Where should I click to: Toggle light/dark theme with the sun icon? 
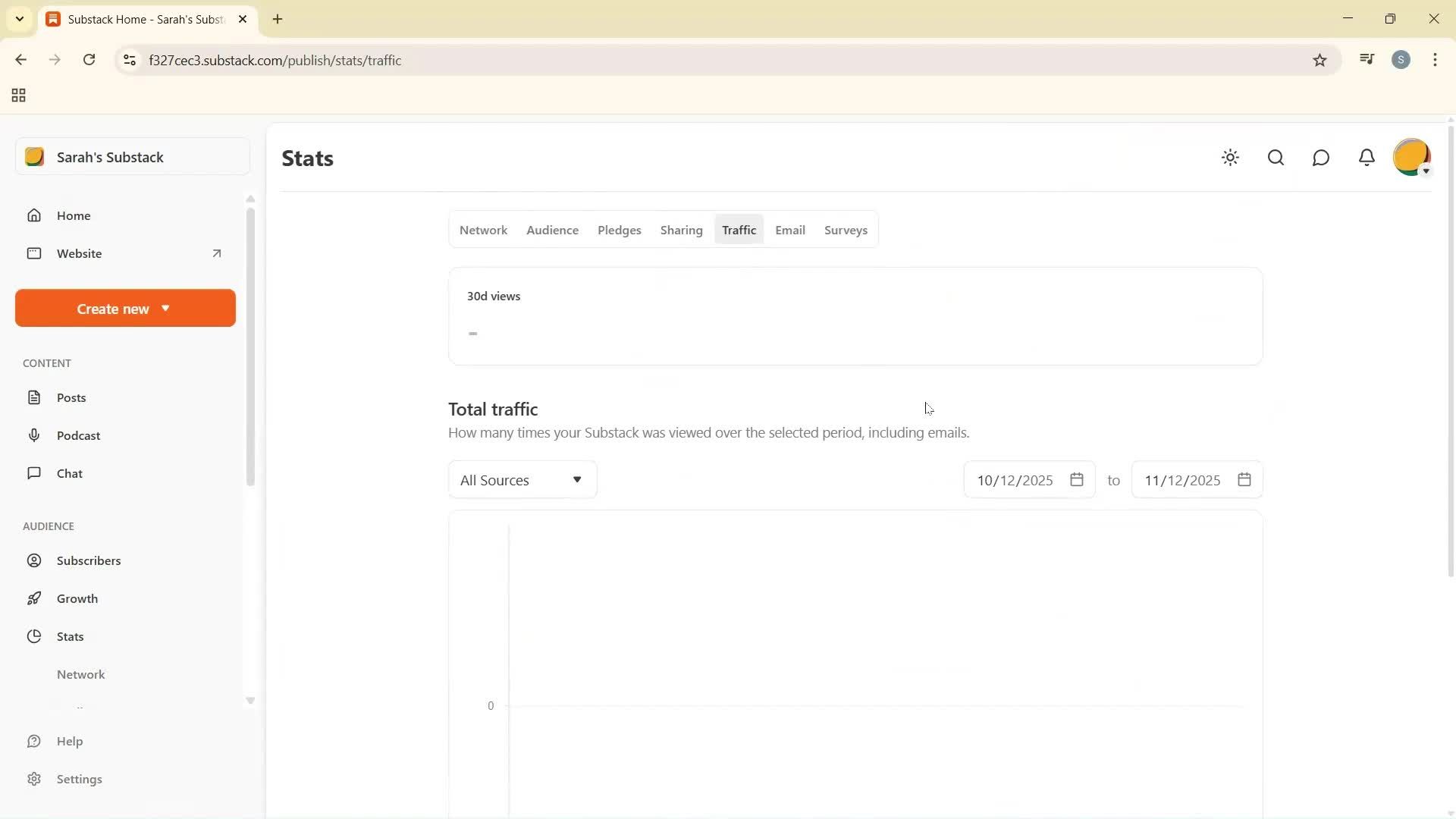tap(1230, 158)
